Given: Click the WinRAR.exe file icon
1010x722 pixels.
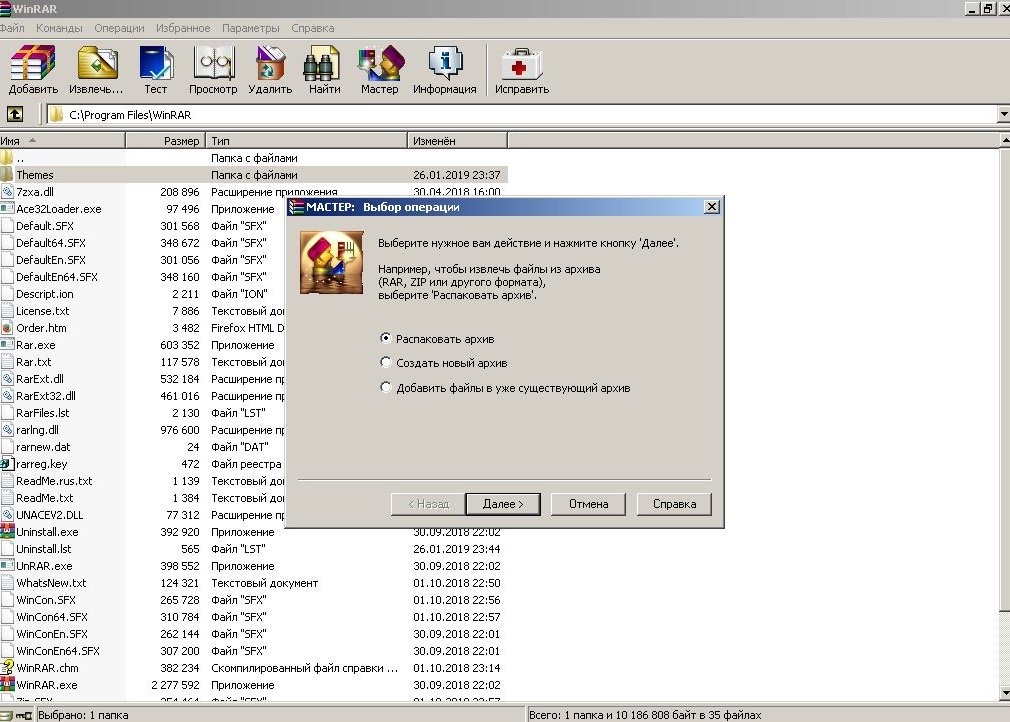Looking at the screenshot, I should pos(7,685).
